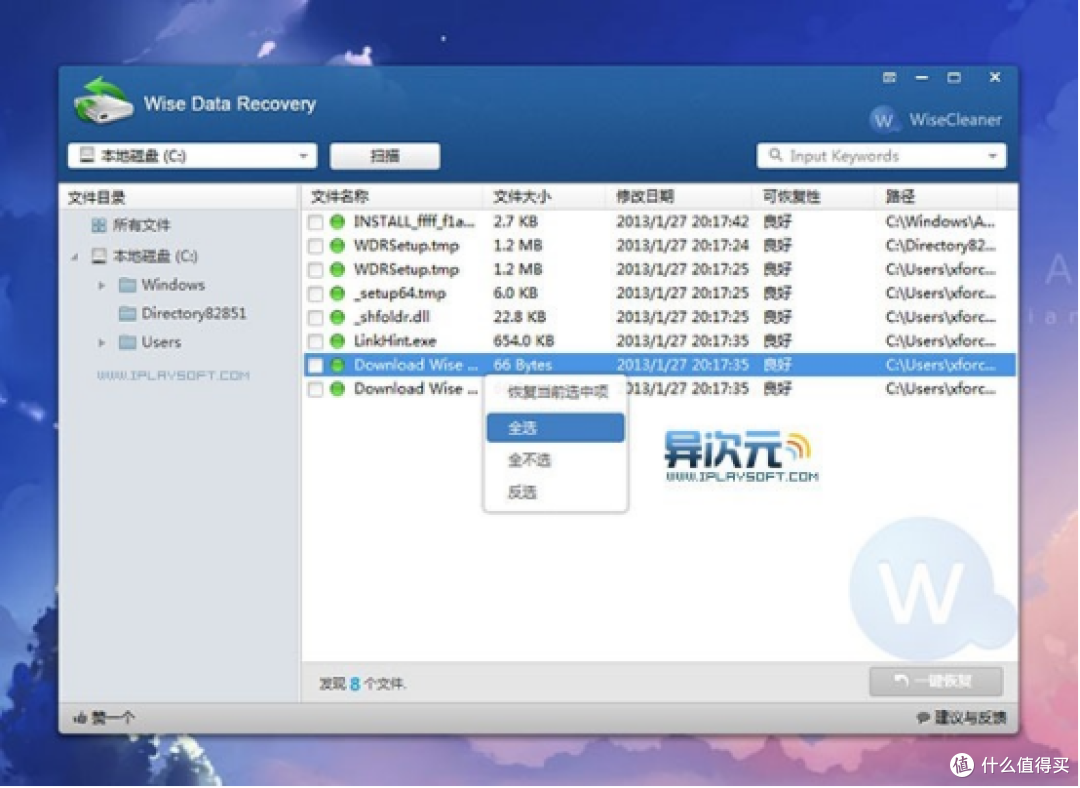
Task: Select 所有文件 in file directory tree
Action: click(141, 225)
